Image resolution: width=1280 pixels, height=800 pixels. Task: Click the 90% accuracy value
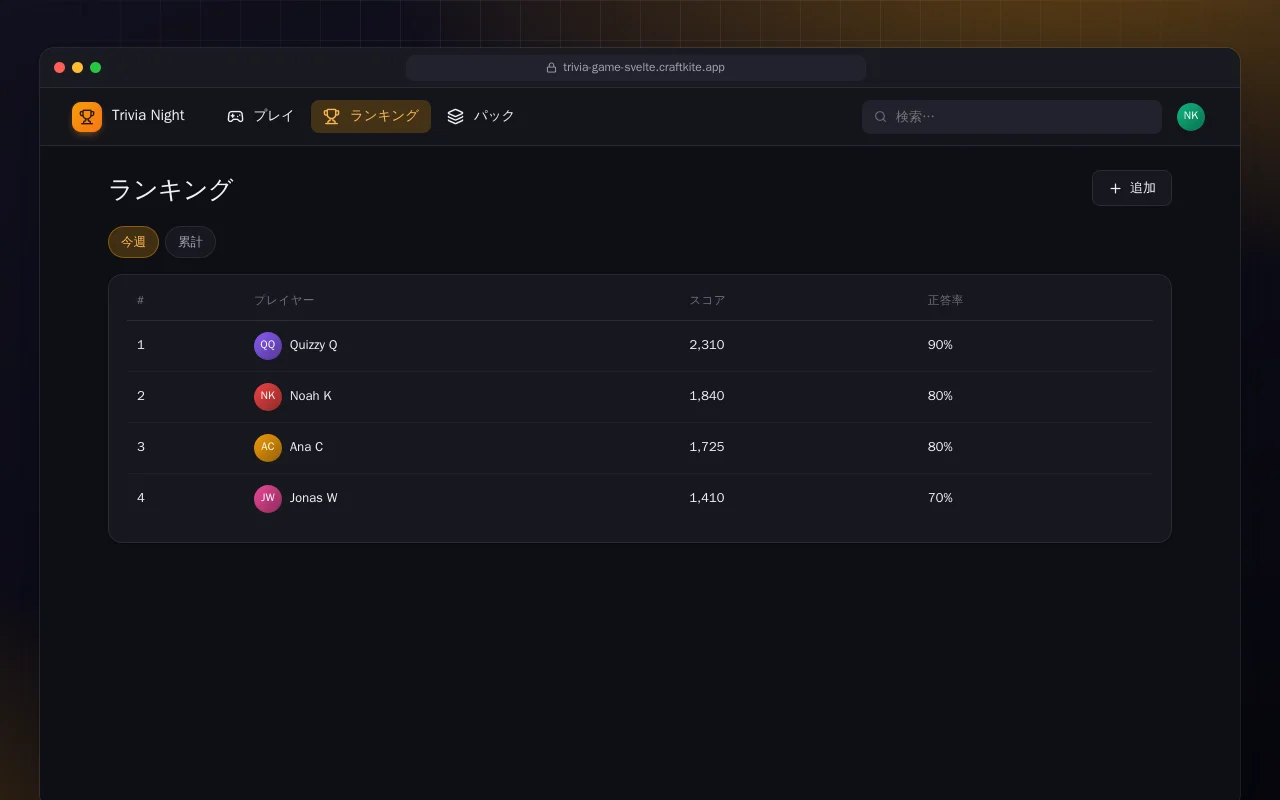coord(940,345)
